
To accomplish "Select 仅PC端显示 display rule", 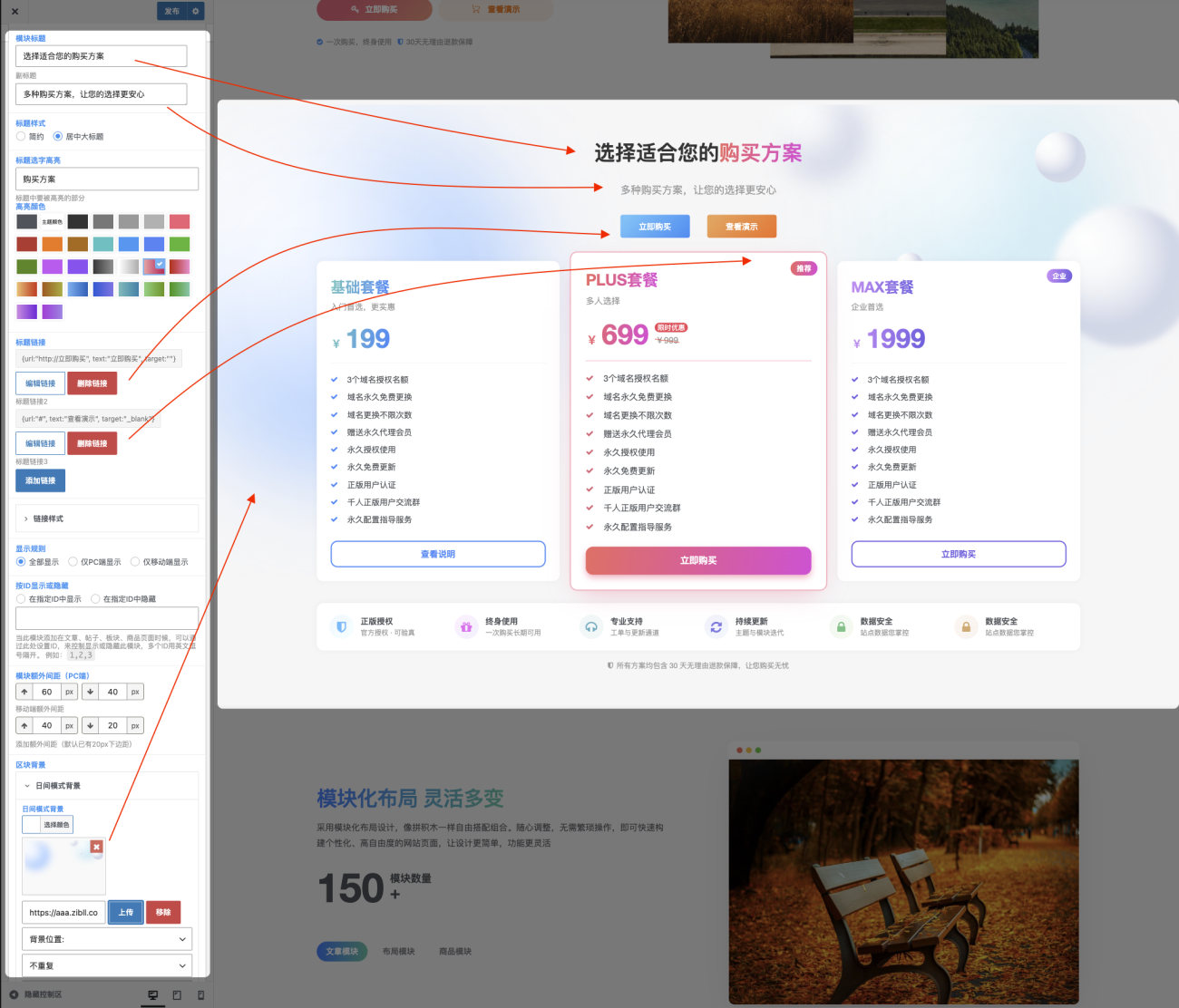I will [73, 562].
